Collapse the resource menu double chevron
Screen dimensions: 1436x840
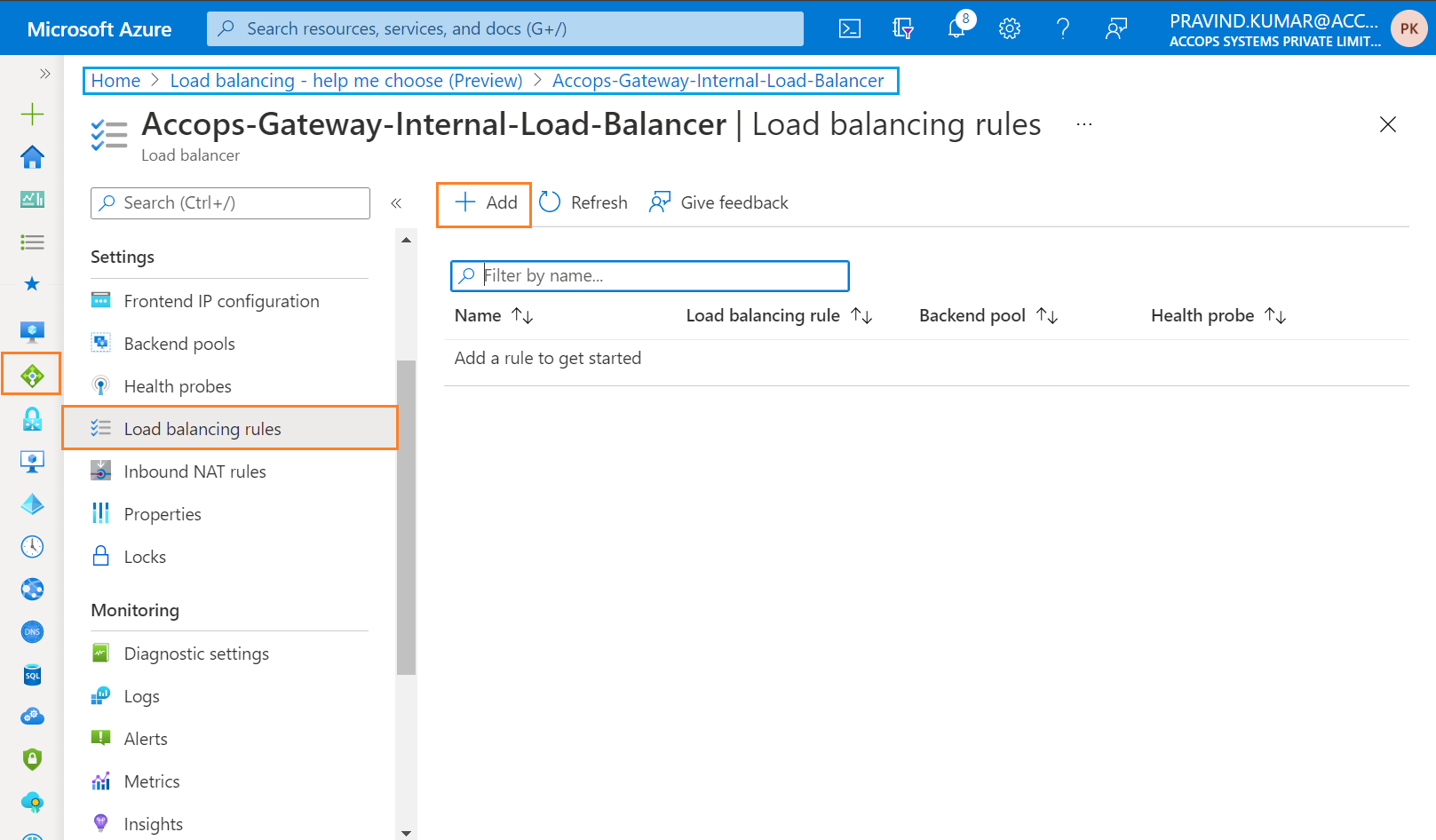click(x=396, y=203)
